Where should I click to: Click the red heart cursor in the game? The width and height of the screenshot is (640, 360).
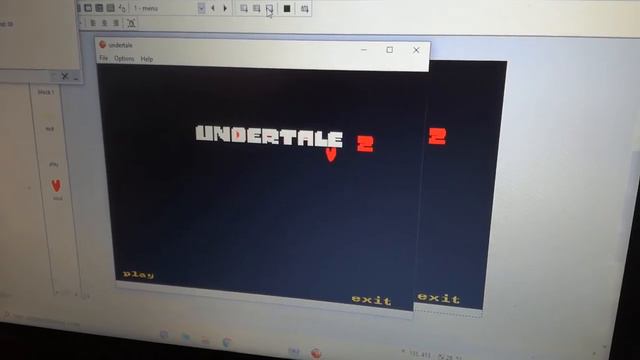331,154
